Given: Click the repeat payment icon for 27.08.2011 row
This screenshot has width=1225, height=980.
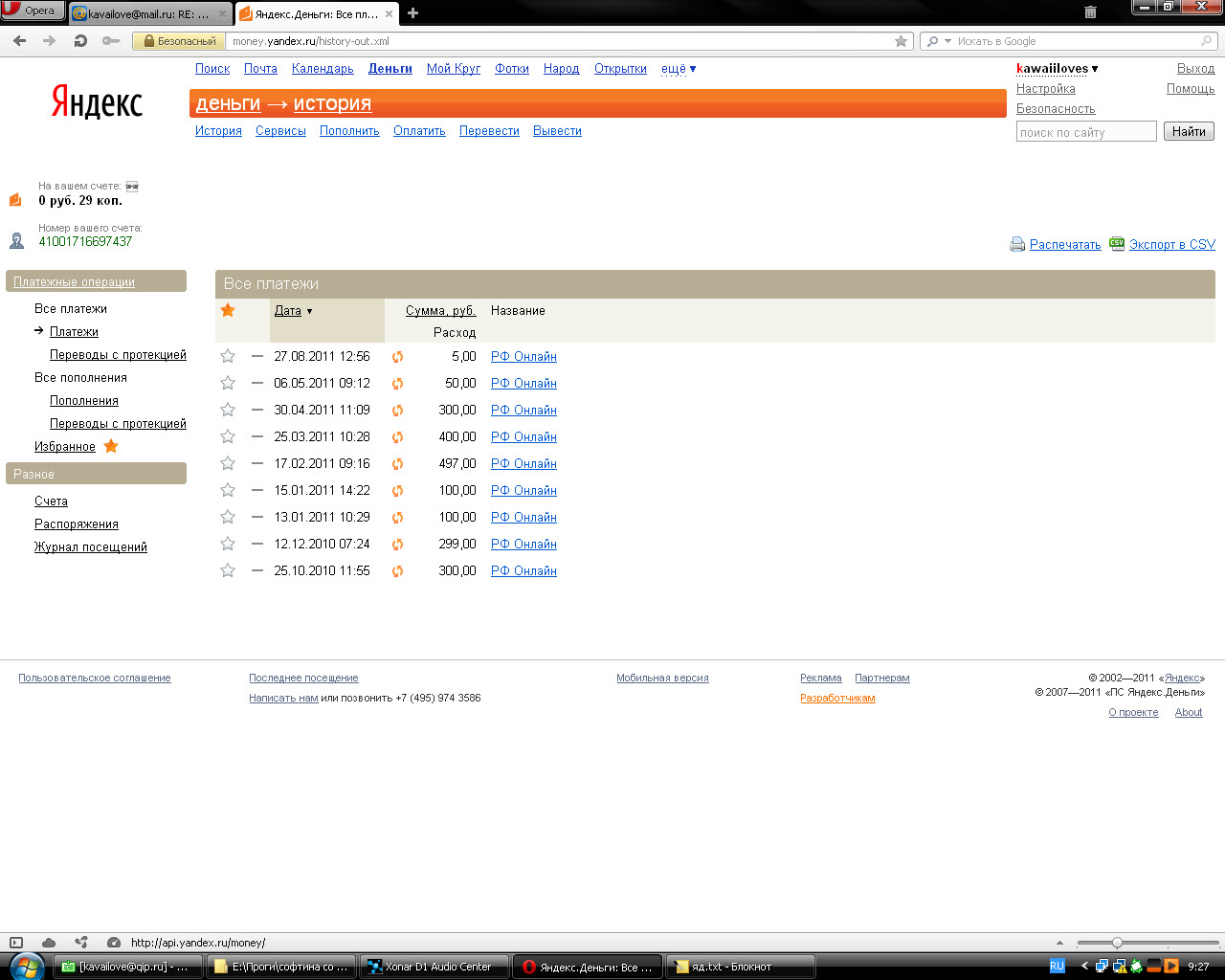Looking at the screenshot, I should coord(397,357).
